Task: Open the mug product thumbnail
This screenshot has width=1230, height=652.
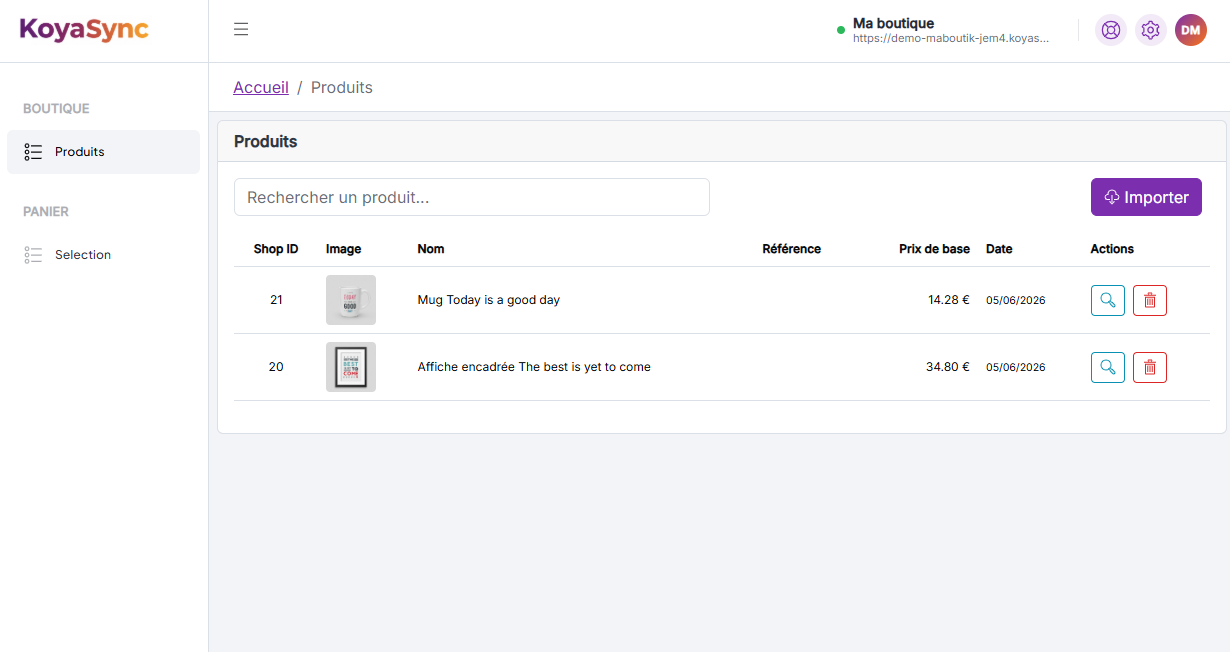Action: [351, 300]
